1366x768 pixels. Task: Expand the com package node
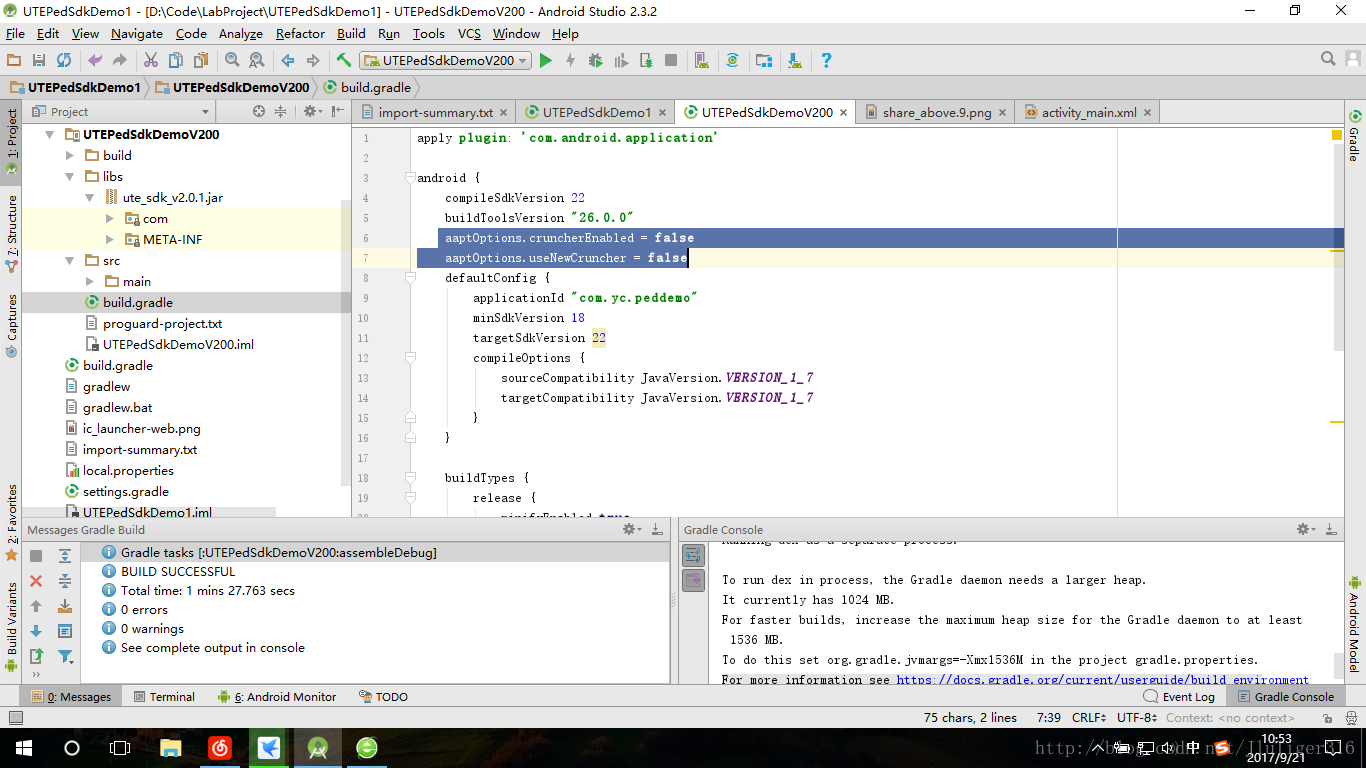tap(110, 218)
